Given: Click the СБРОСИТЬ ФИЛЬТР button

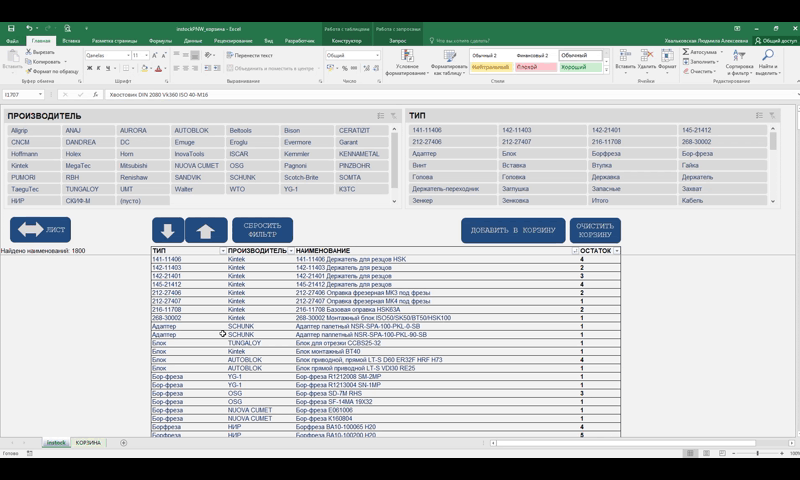Looking at the screenshot, I should (x=262, y=230).
